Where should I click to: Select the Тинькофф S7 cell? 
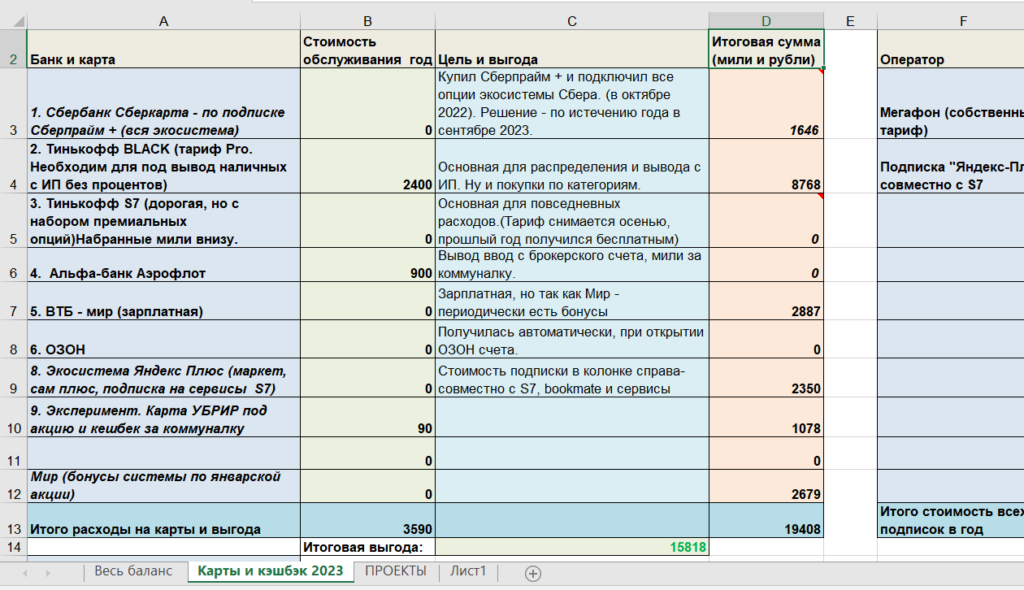pos(163,220)
